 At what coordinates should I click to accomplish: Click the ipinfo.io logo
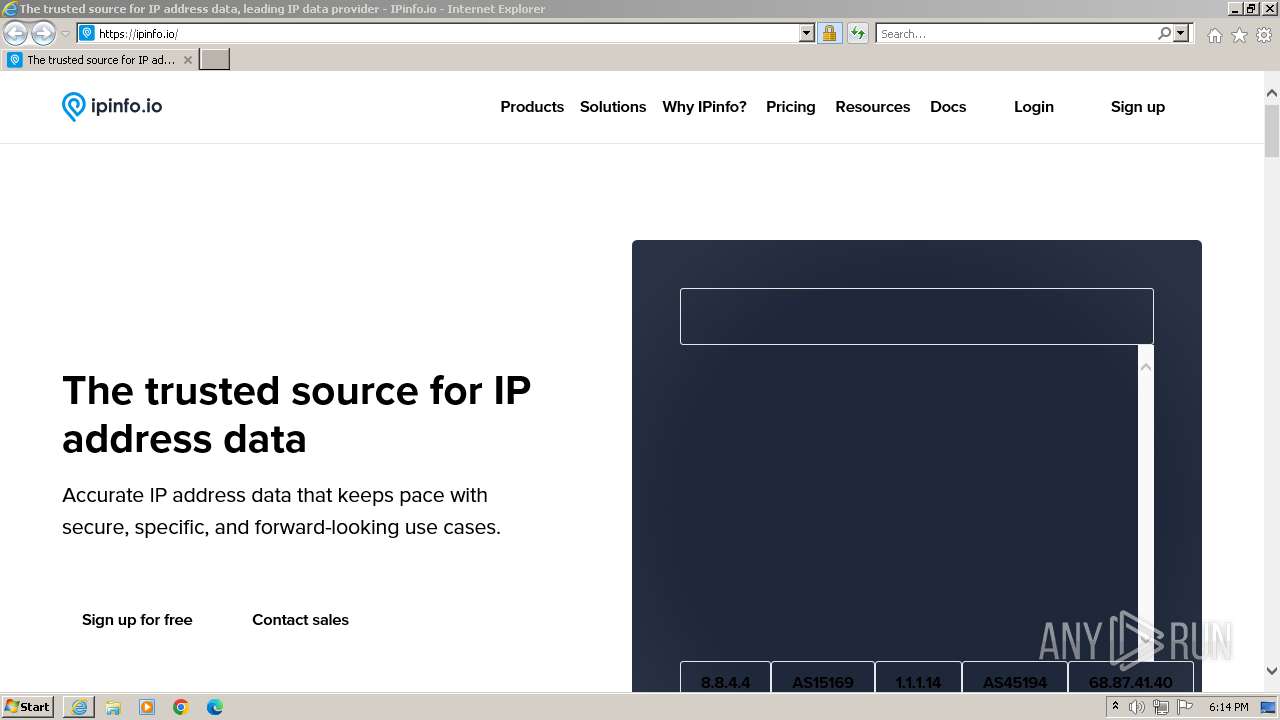112,106
